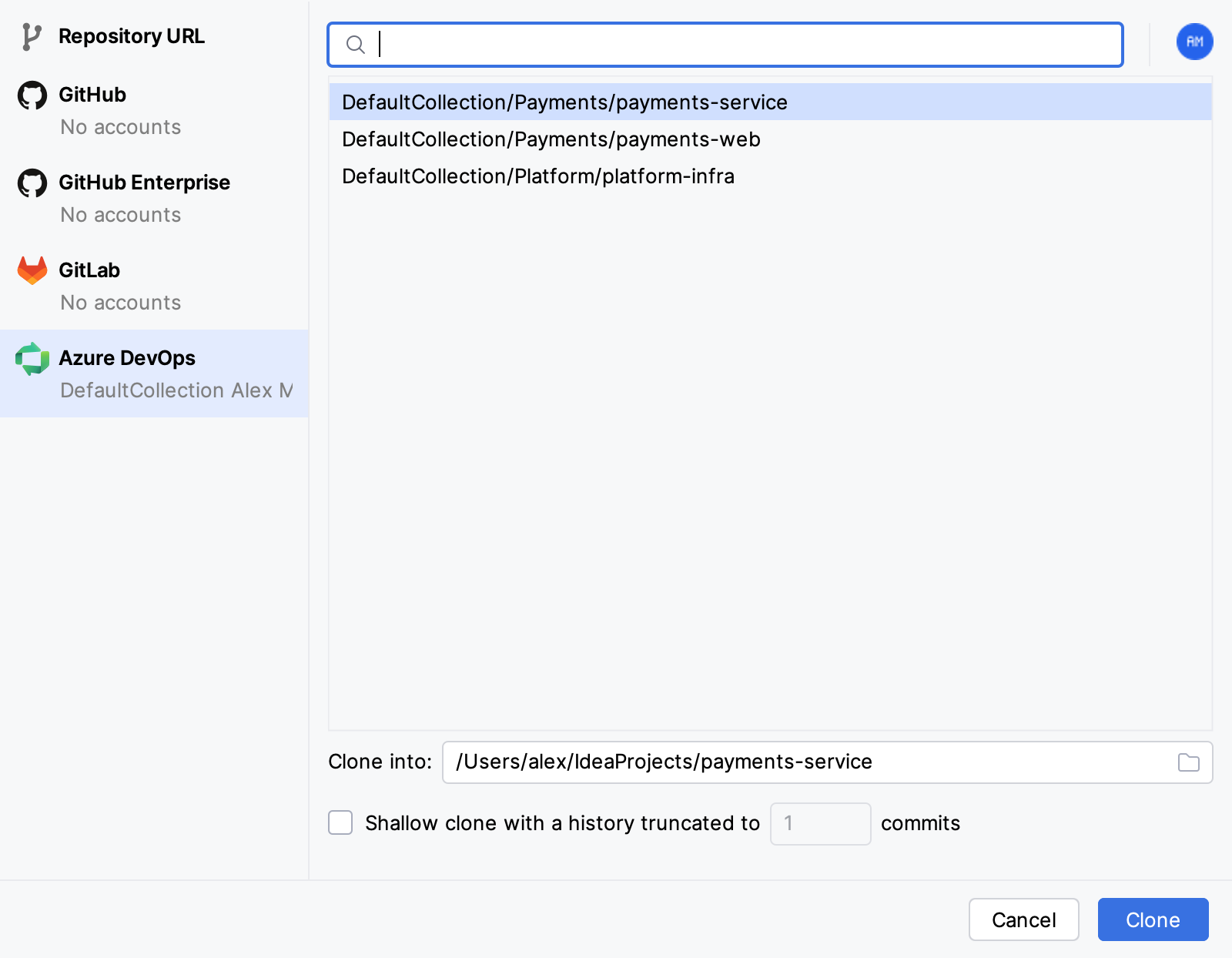Viewport: 1232px width, 958px height.
Task: Select the Repository URL tab
Action: click(154, 36)
